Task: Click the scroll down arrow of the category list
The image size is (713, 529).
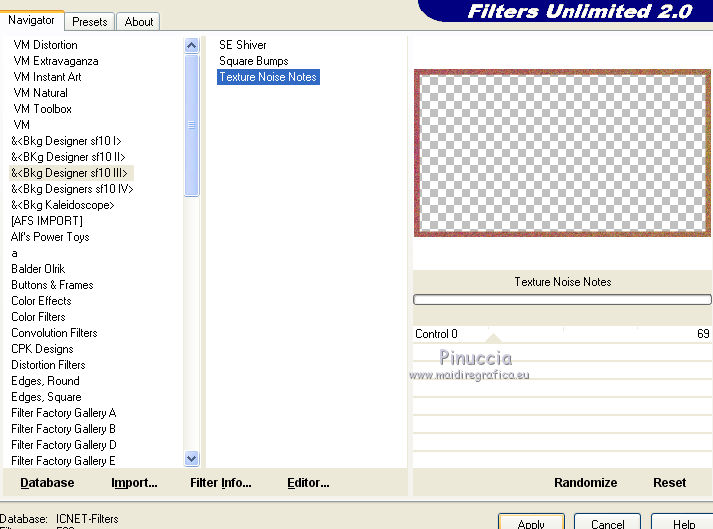Action: pyautogui.click(x=191, y=458)
